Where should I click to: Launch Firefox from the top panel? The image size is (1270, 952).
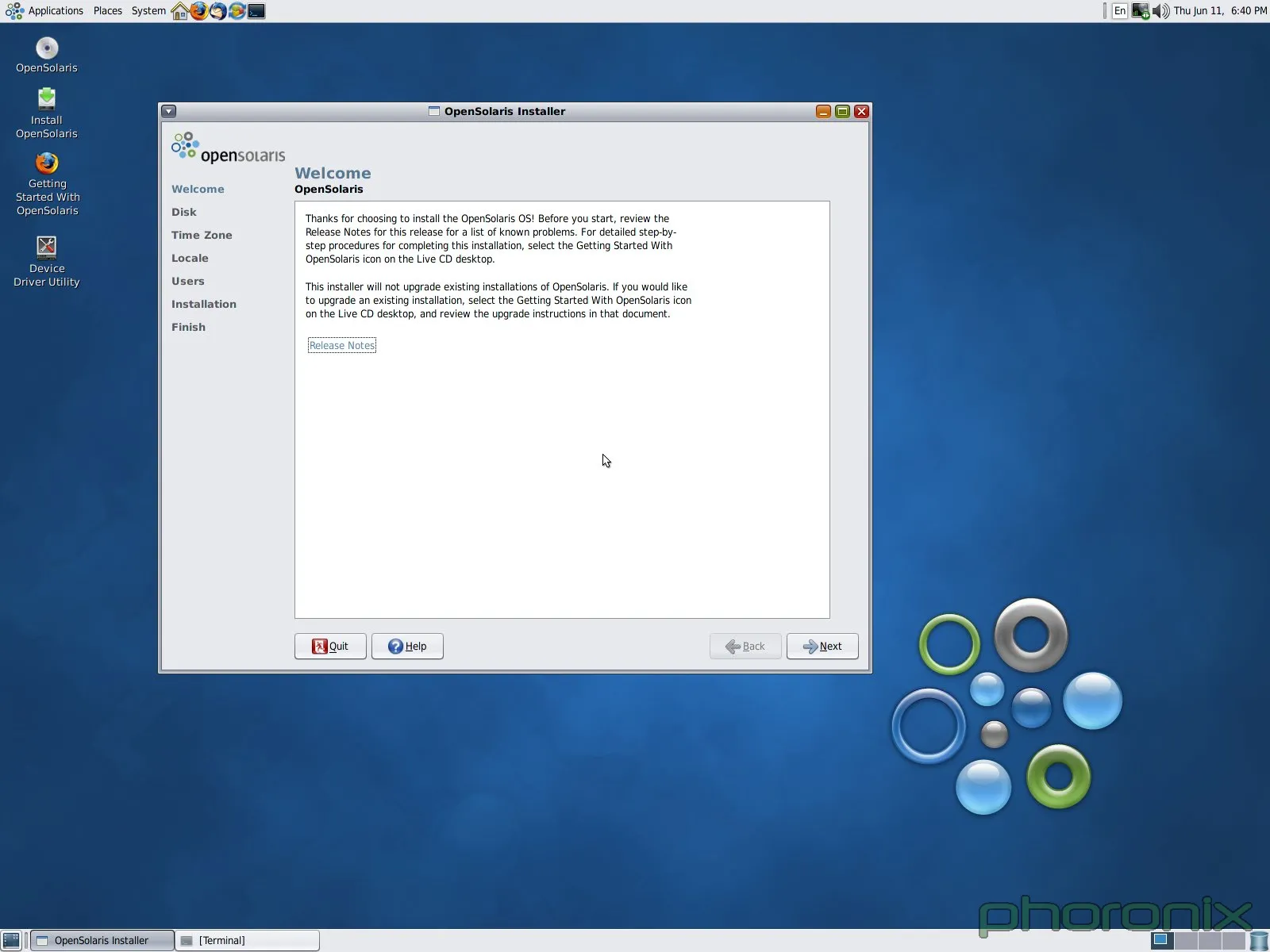[198, 11]
